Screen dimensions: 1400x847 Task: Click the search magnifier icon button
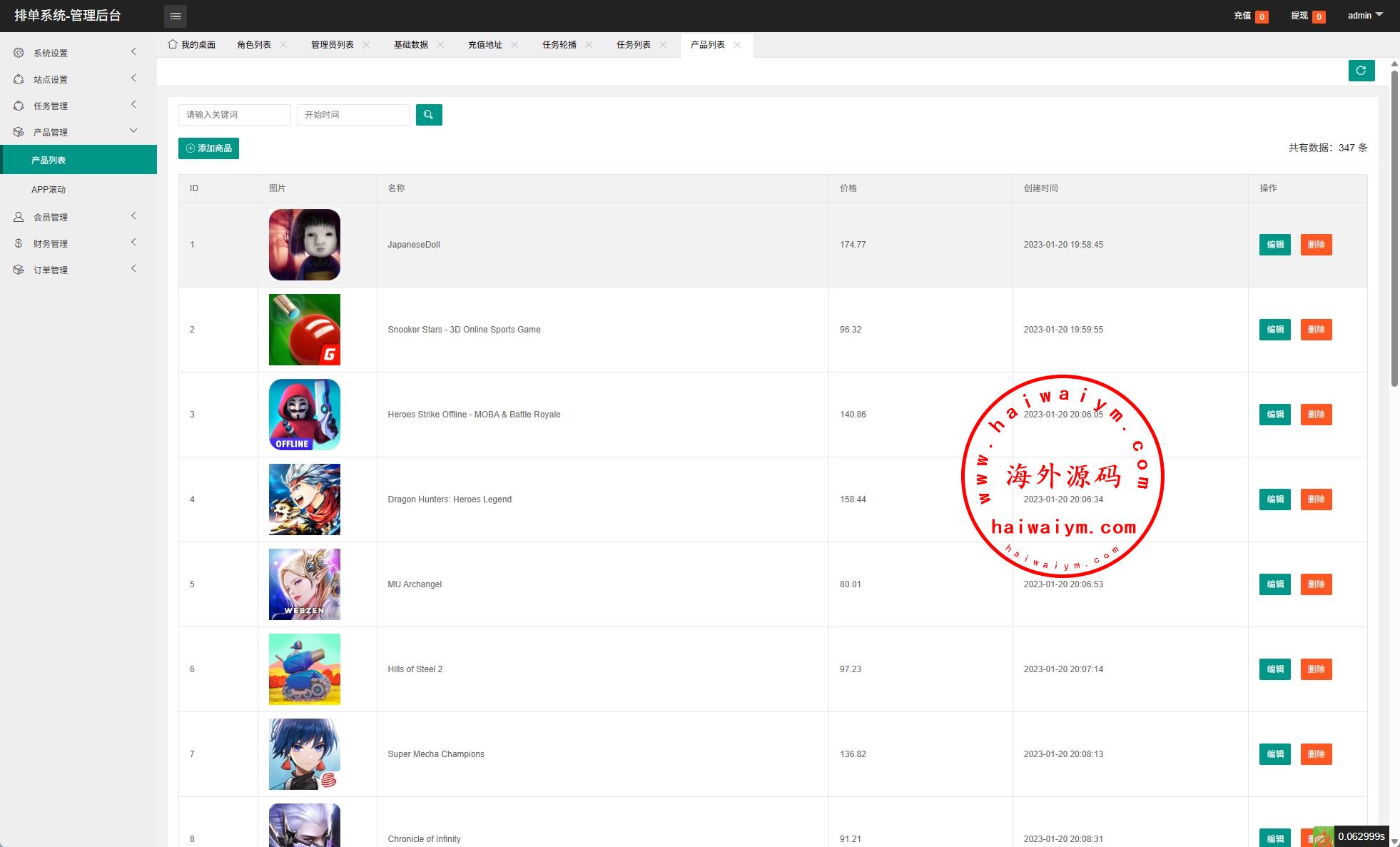[429, 115]
